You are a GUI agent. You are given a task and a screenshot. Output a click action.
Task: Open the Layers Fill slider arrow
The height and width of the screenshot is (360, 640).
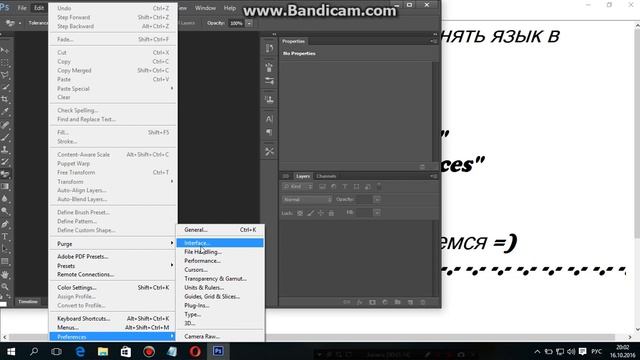377,213
